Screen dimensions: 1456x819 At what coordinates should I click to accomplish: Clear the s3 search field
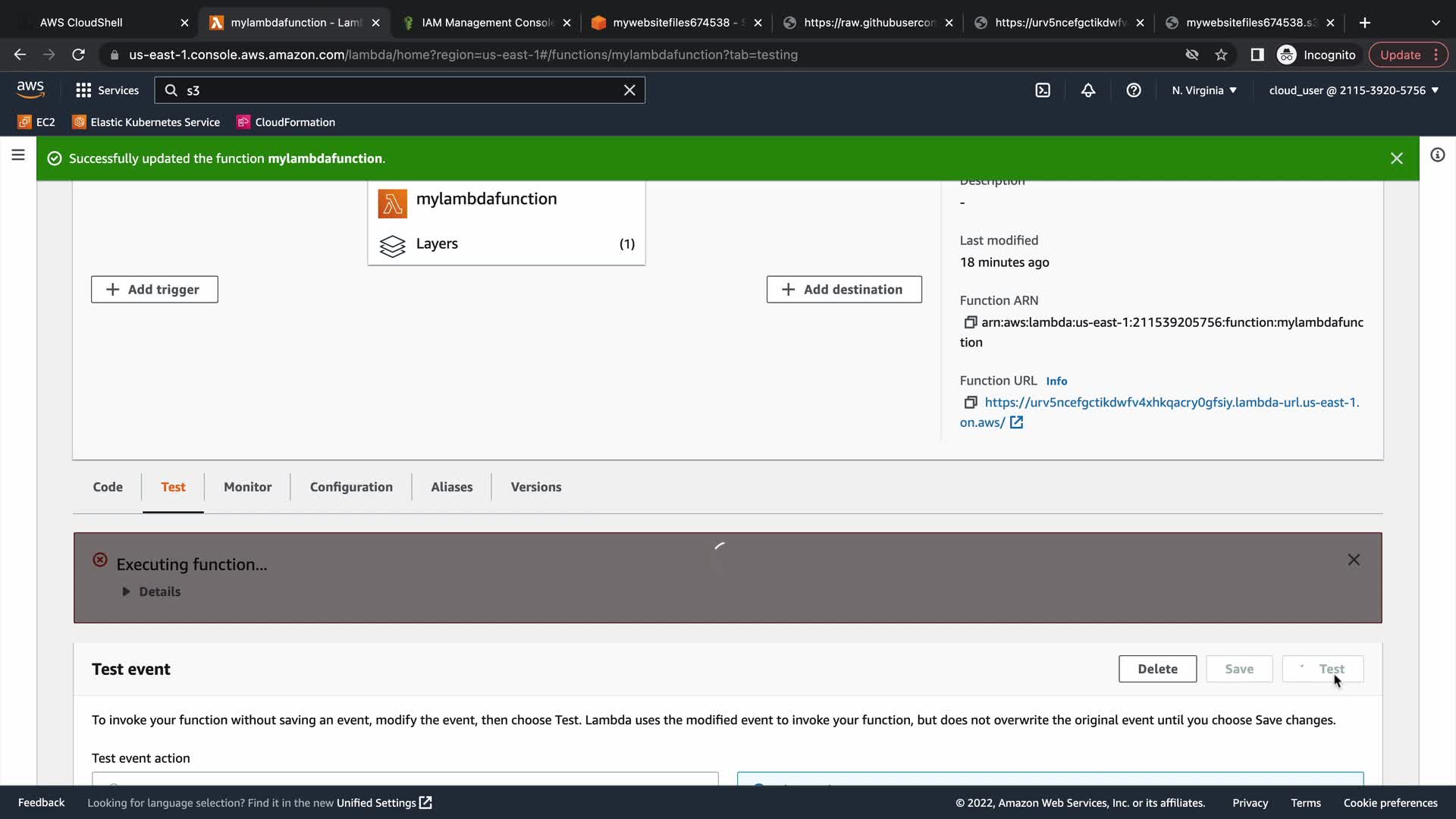click(x=629, y=90)
